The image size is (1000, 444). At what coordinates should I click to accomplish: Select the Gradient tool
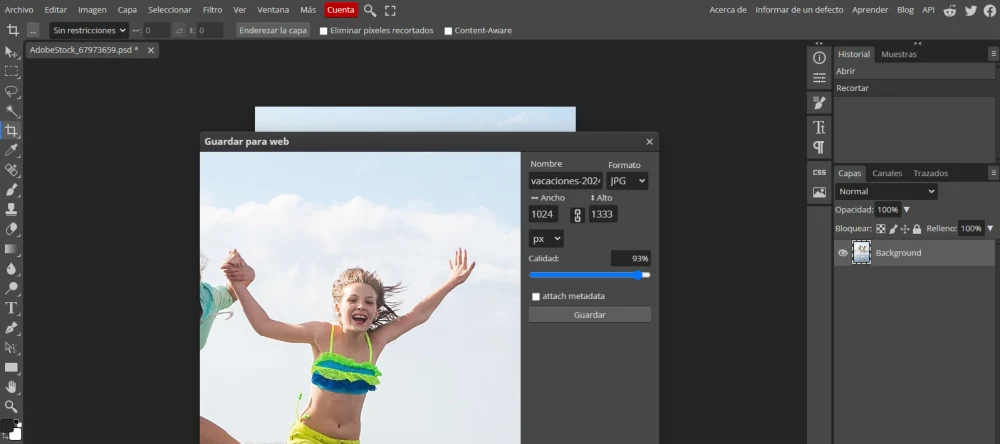click(11, 249)
